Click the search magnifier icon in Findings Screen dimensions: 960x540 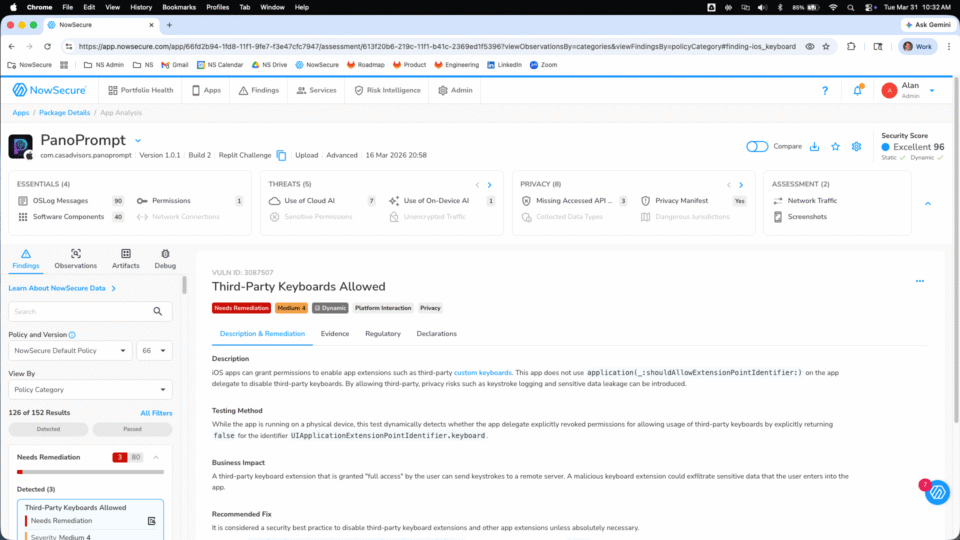158,312
